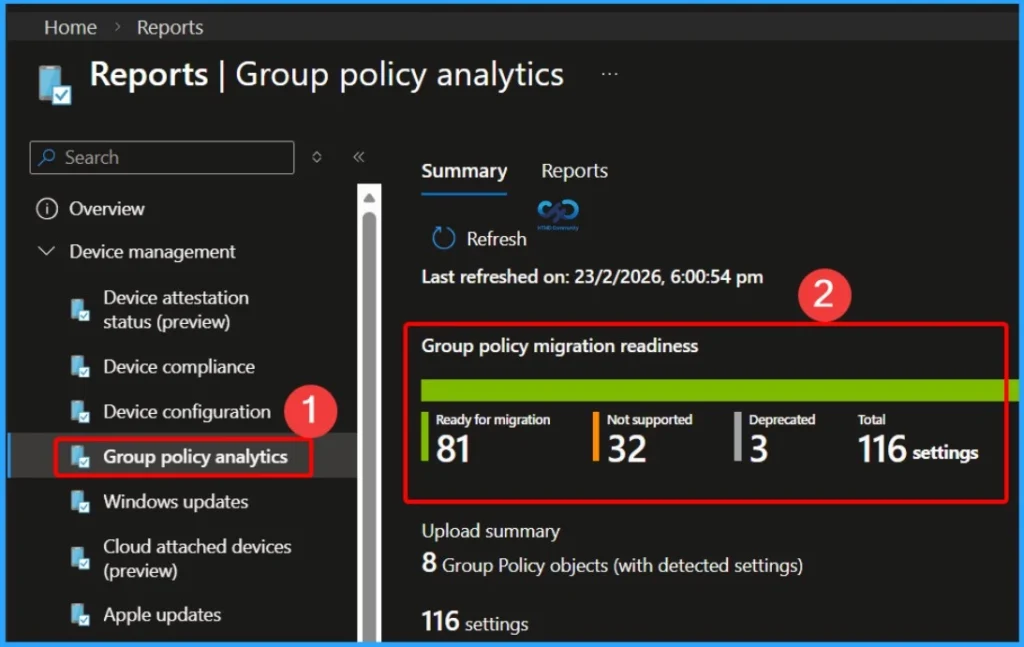Select the Summary tab
The width and height of the screenshot is (1024, 647).
[464, 171]
